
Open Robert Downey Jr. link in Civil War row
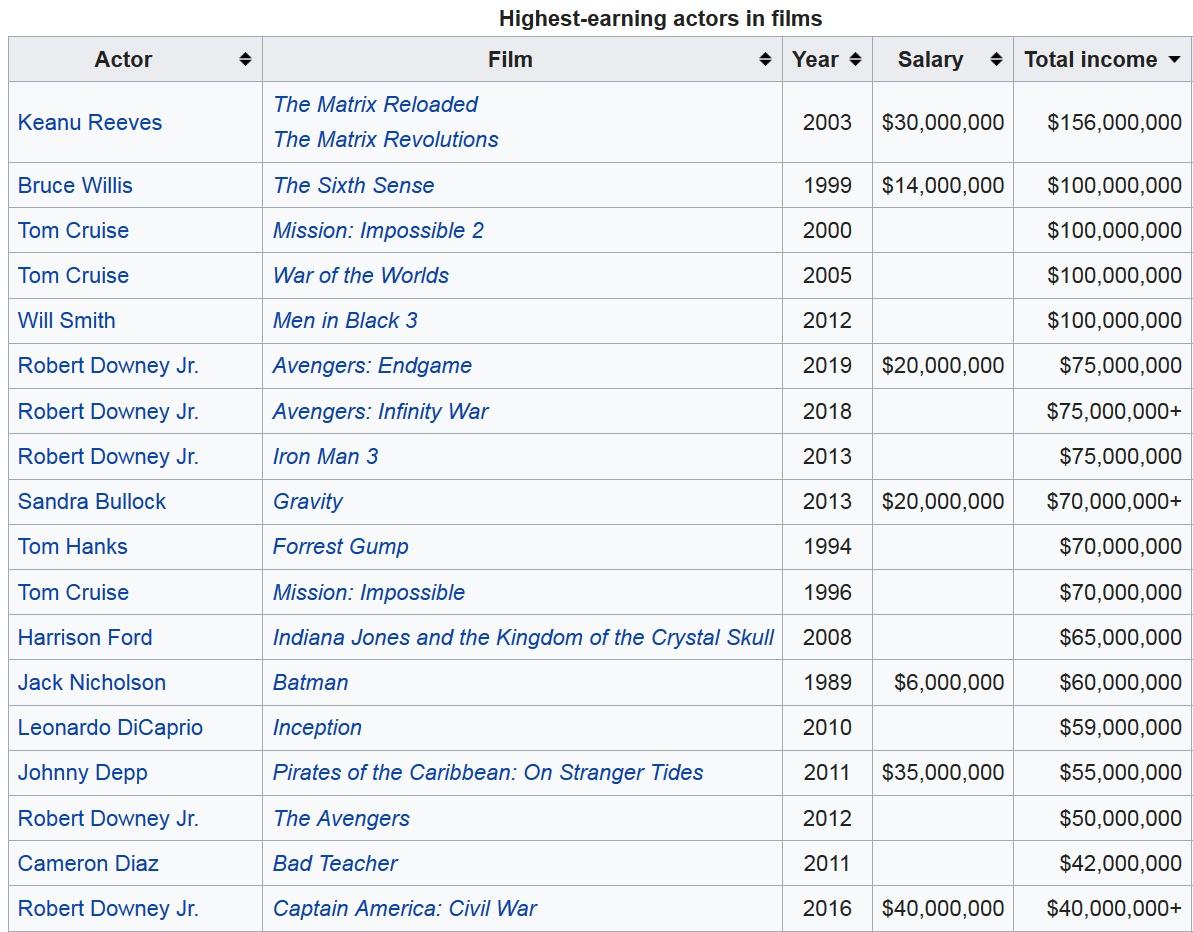(x=108, y=908)
